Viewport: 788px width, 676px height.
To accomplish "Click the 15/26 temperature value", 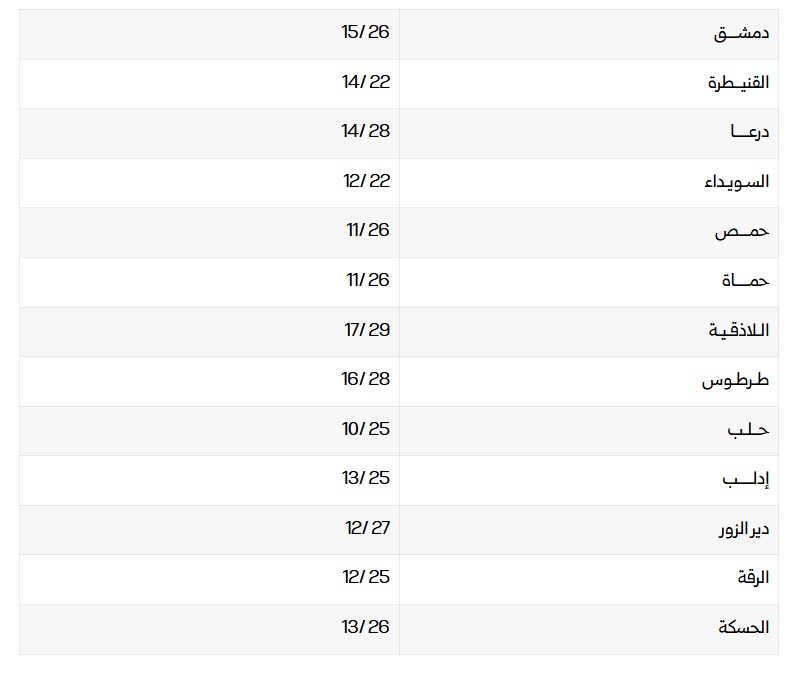I will click(365, 32).
